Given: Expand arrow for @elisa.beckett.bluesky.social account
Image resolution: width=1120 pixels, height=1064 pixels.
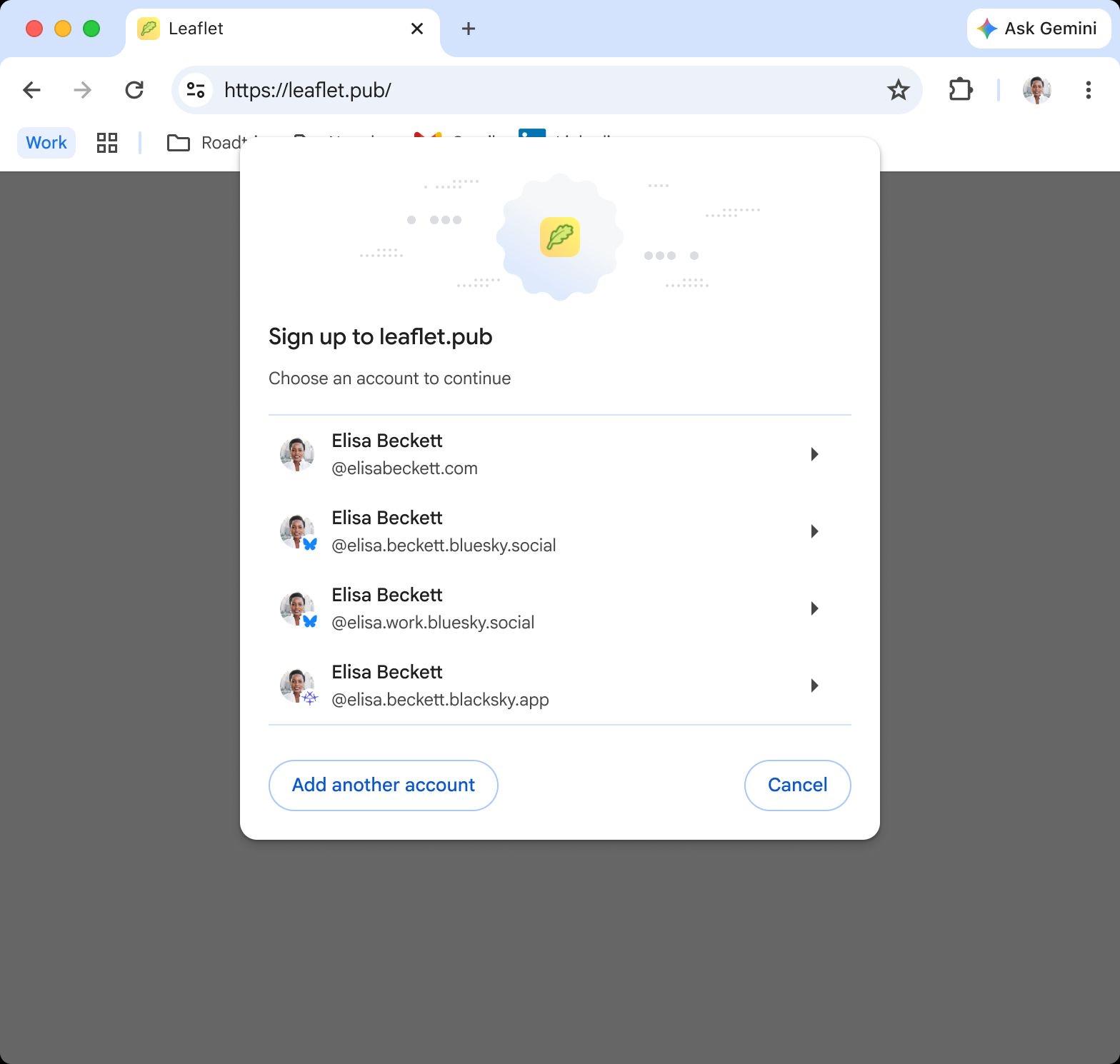Looking at the screenshot, I should point(814,531).
